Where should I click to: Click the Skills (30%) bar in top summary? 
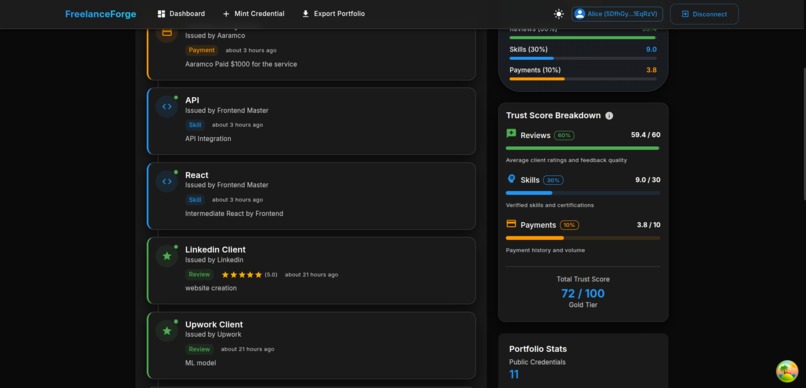[x=583, y=58]
